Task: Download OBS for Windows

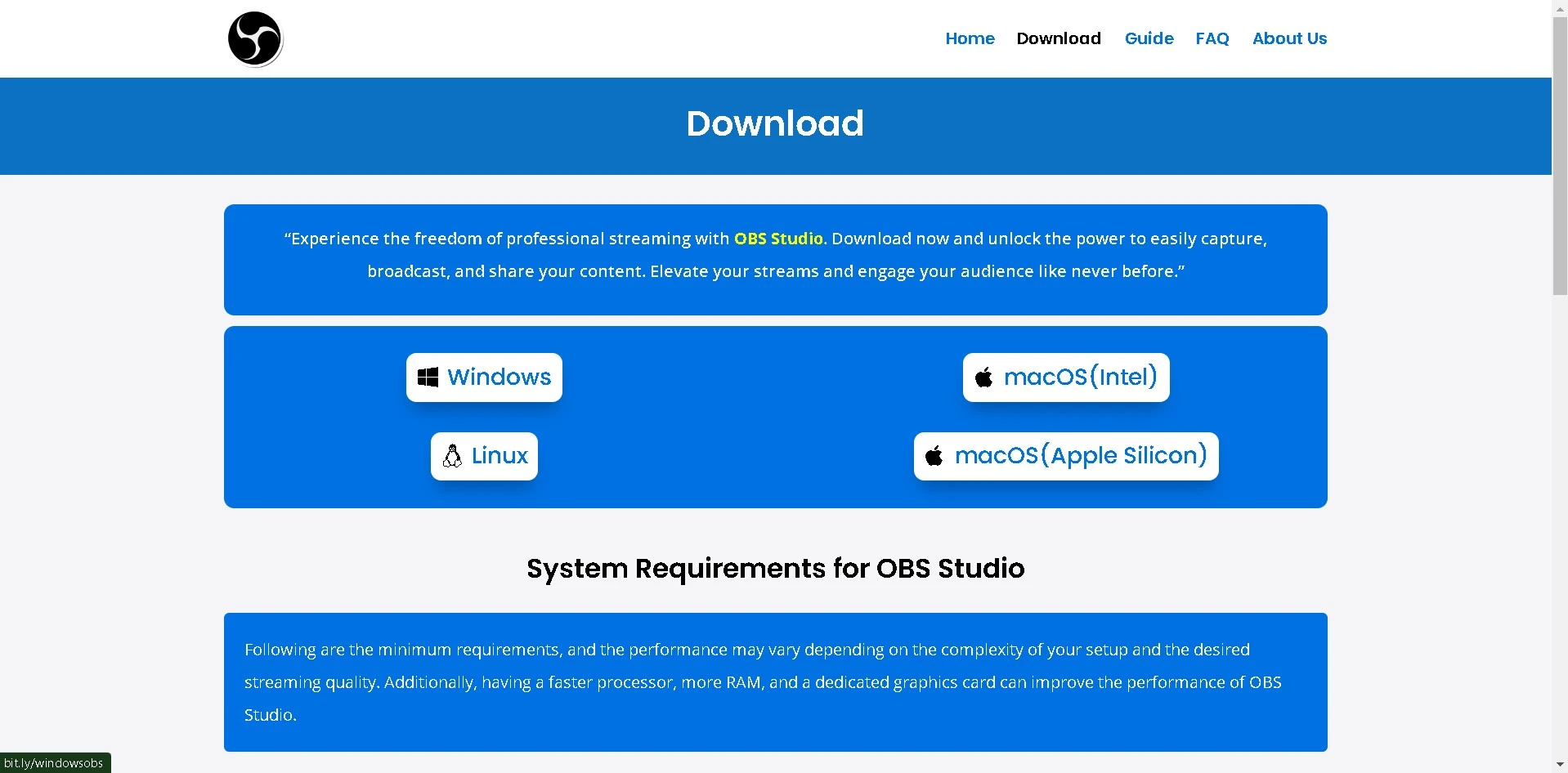Action: pos(484,378)
